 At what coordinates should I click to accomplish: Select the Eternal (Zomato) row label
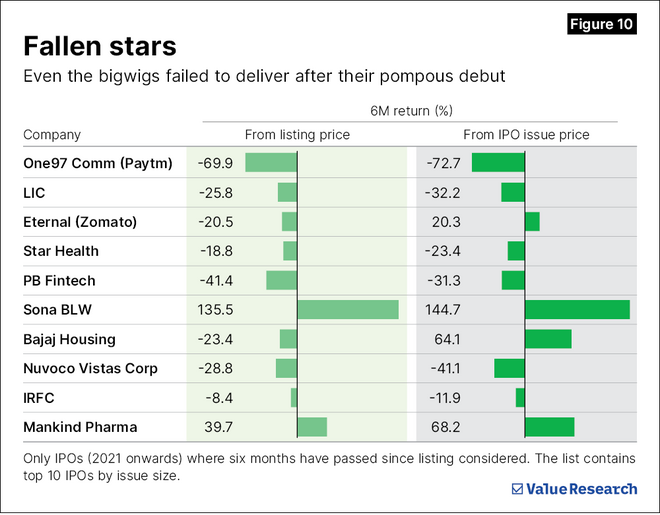point(79,222)
